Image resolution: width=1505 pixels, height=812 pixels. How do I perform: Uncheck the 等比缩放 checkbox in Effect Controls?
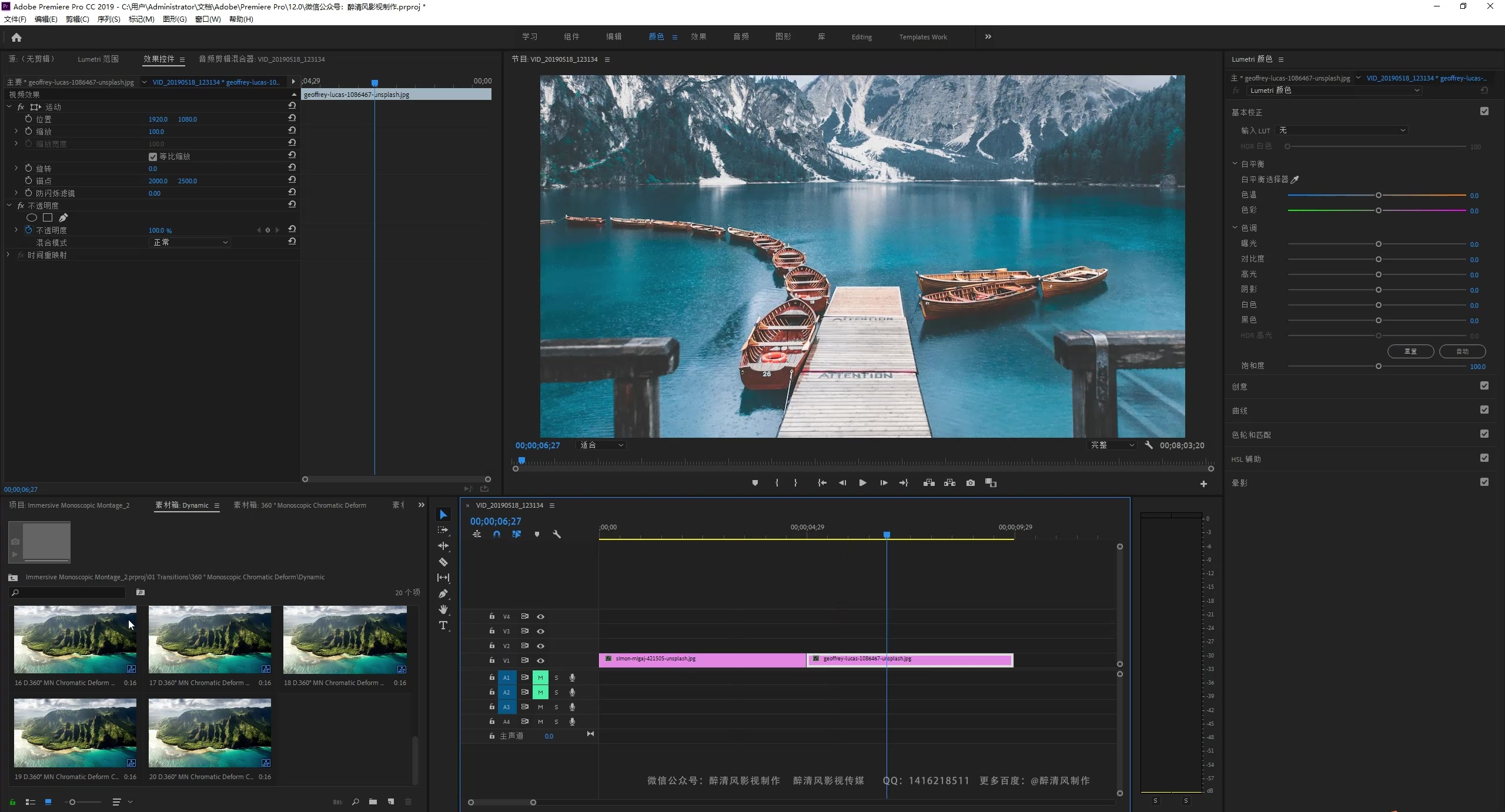tap(152, 156)
